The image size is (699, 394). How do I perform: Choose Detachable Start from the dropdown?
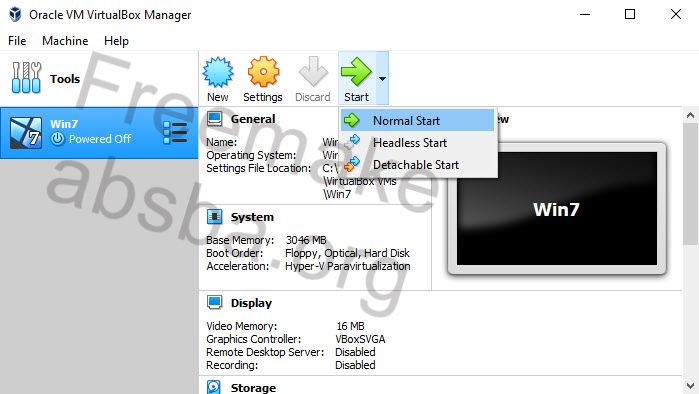418,164
